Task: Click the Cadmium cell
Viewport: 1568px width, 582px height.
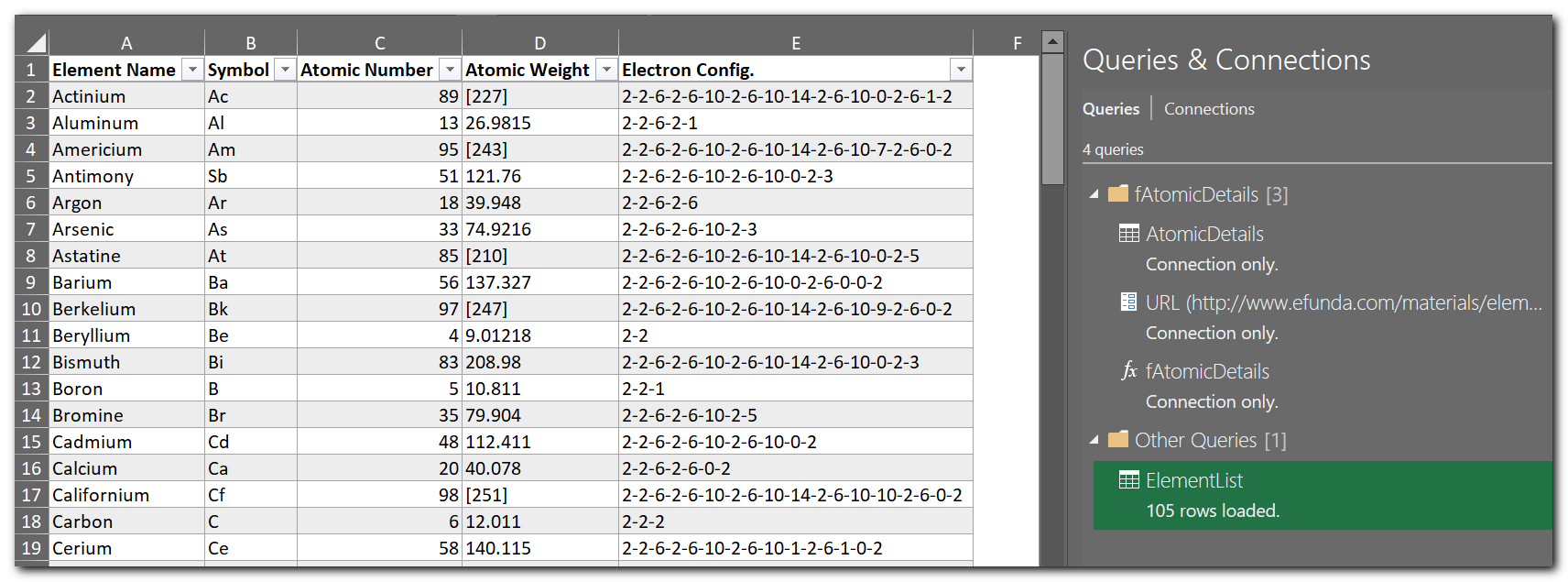Action: (126, 442)
